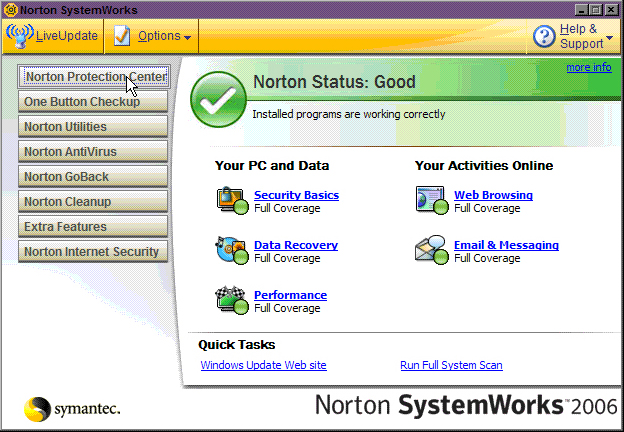Maximize the Norton SystemWorks window
This screenshot has width=624, height=432.
[596, 10]
